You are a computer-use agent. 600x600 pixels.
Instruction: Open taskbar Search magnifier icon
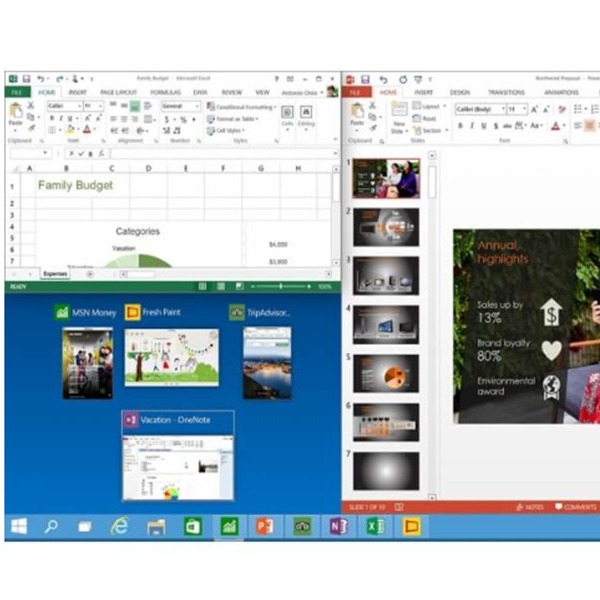point(52,525)
